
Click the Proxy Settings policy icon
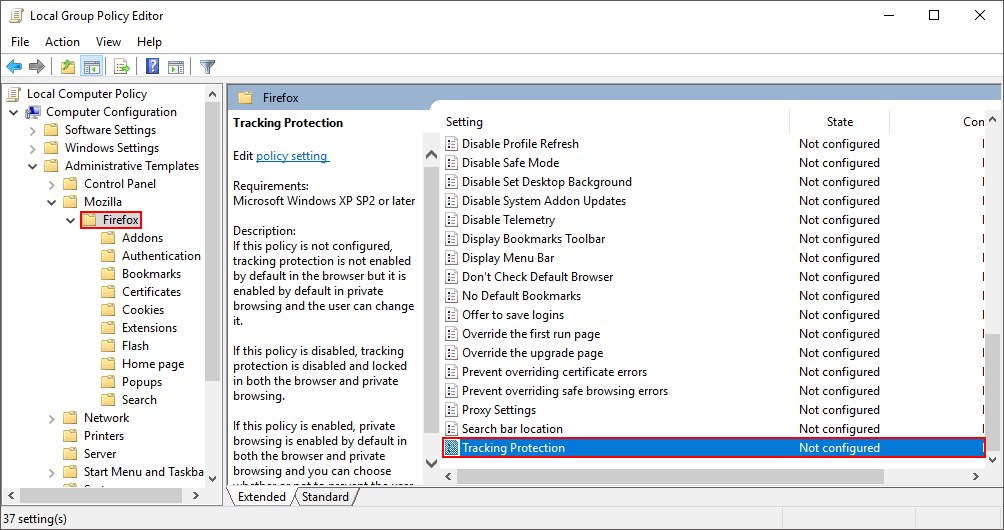coord(451,410)
